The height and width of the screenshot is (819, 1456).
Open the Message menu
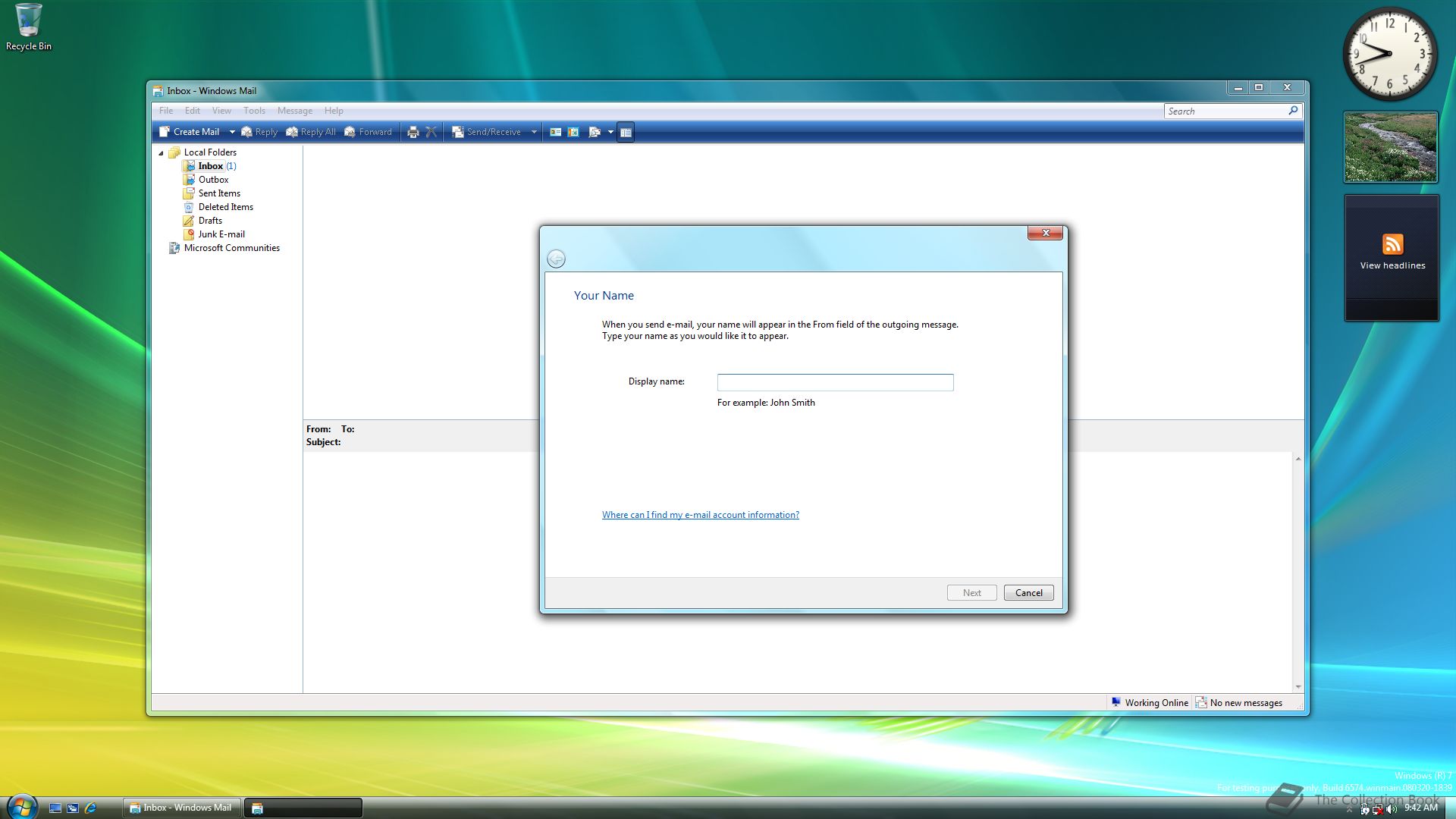(295, 111)
